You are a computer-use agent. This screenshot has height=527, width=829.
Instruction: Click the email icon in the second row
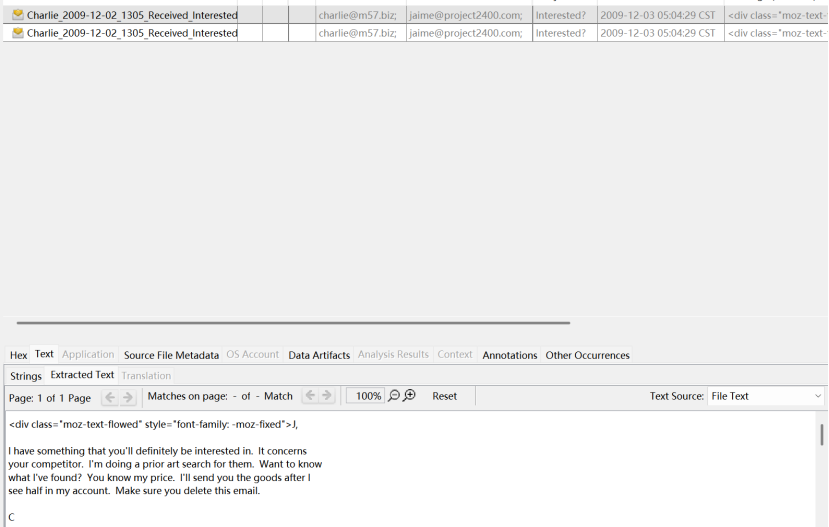(x=18, y=33)
